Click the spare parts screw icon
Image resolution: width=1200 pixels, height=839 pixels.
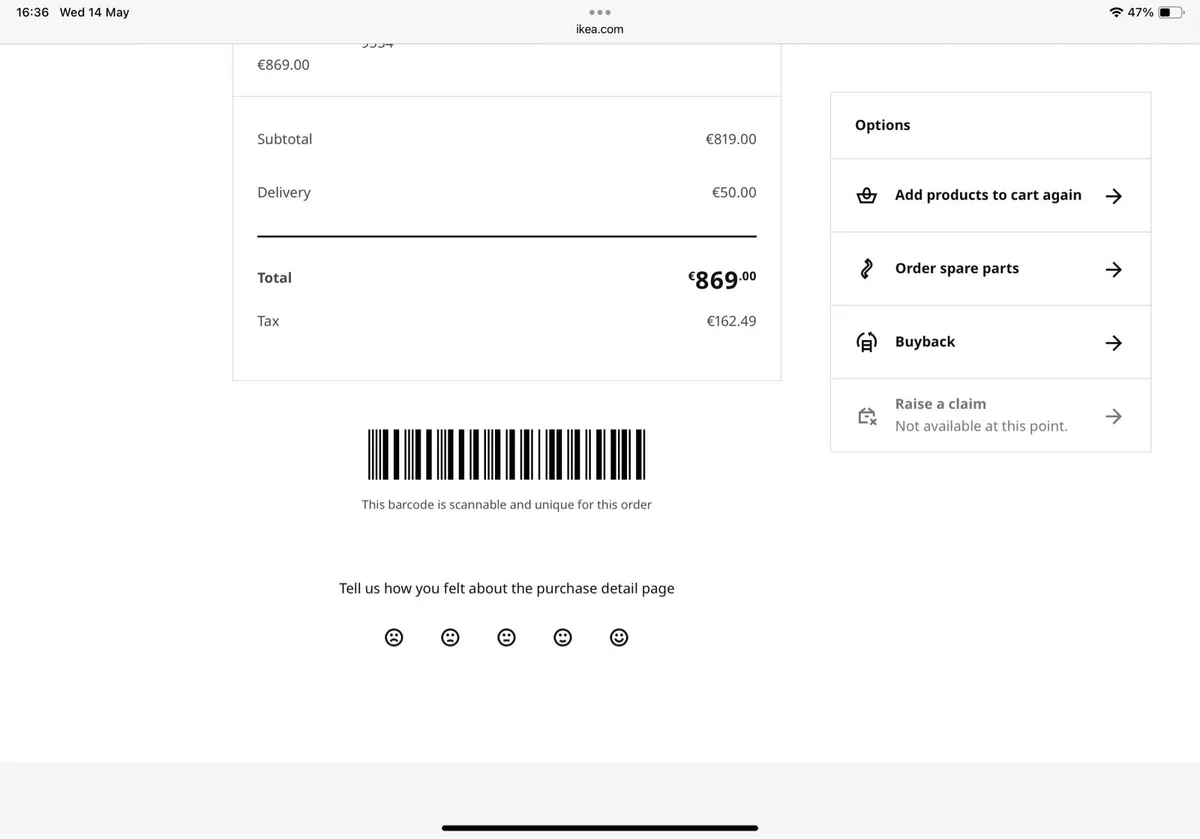click(867, 269)
